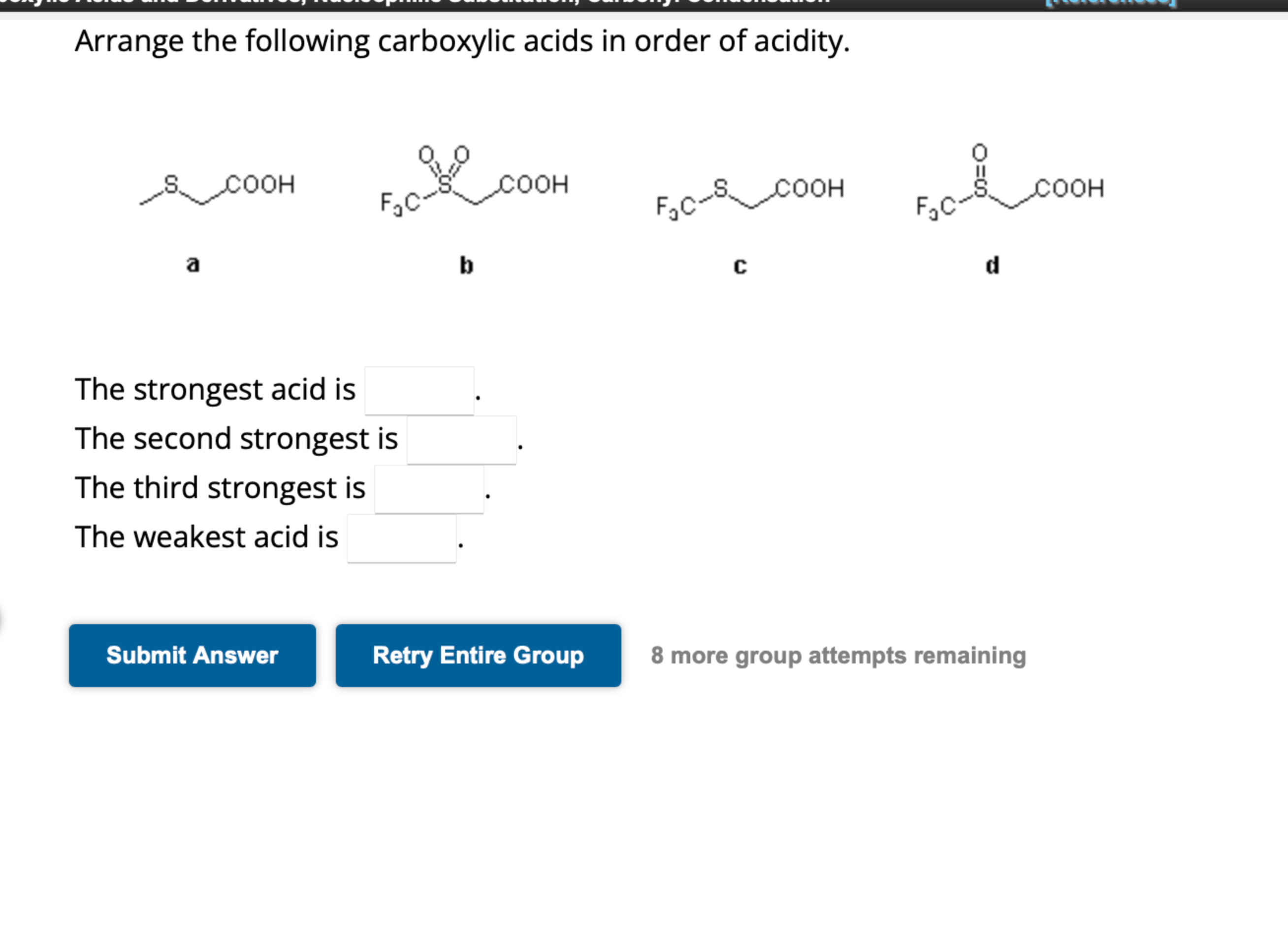This screenshot has height=945, width=1288.
Task: Click the strongest acid answer box
Action: [x=420, y=392]
